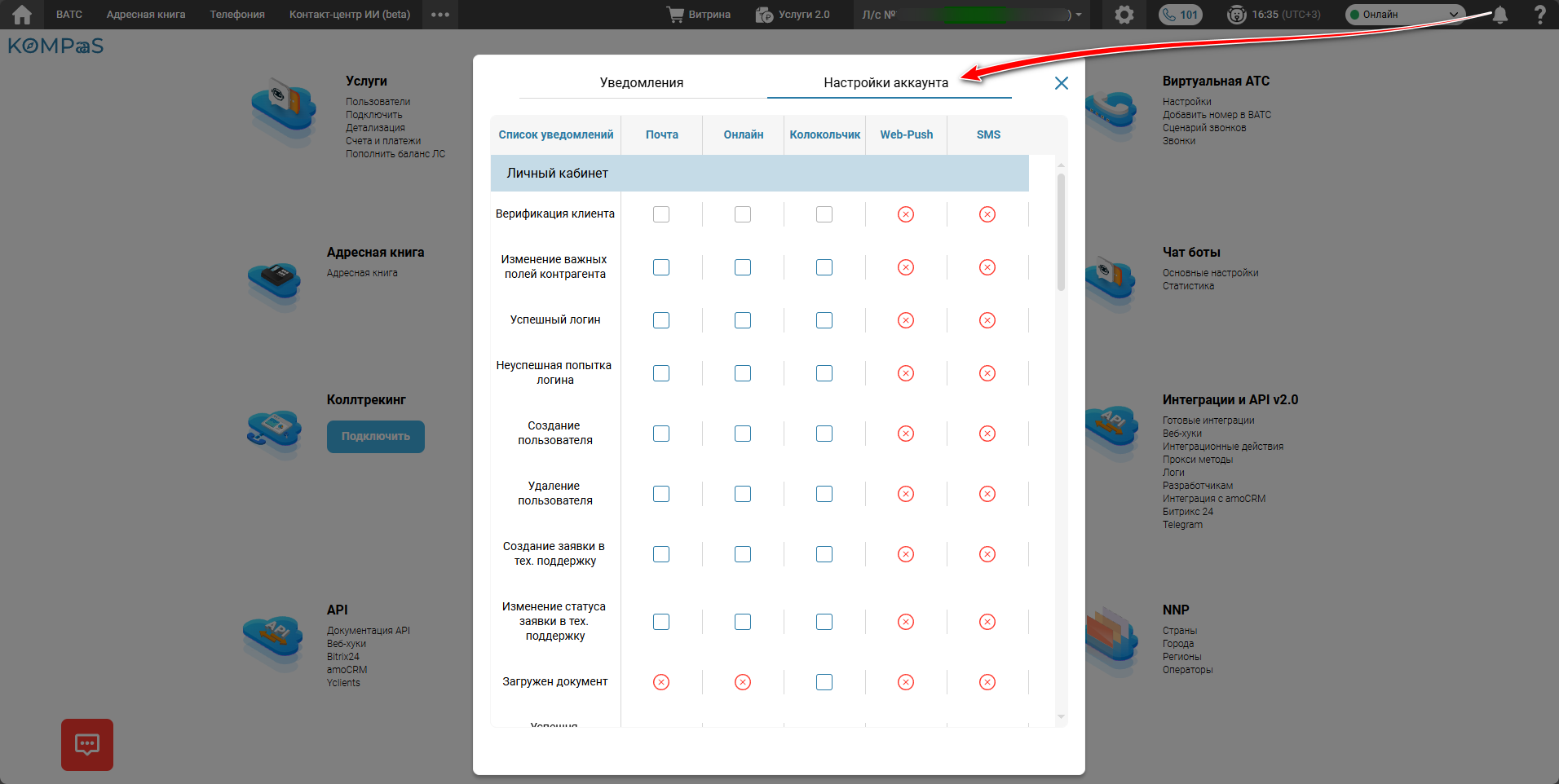Screen dimensions: 1559x784
Task: Toggle Колокольчик for Удаление пользователя
Action: pos(824,494)
